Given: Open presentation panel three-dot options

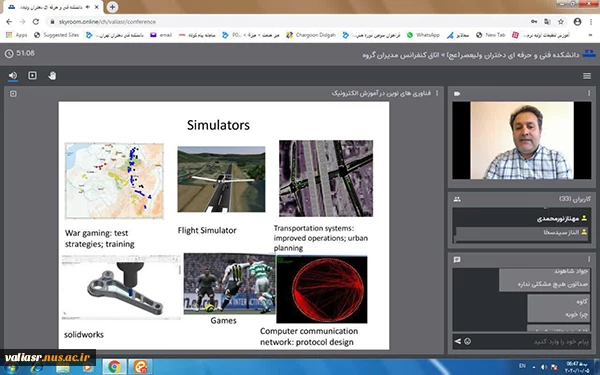Looking at the screenshot, I should [x=437, y=93].
